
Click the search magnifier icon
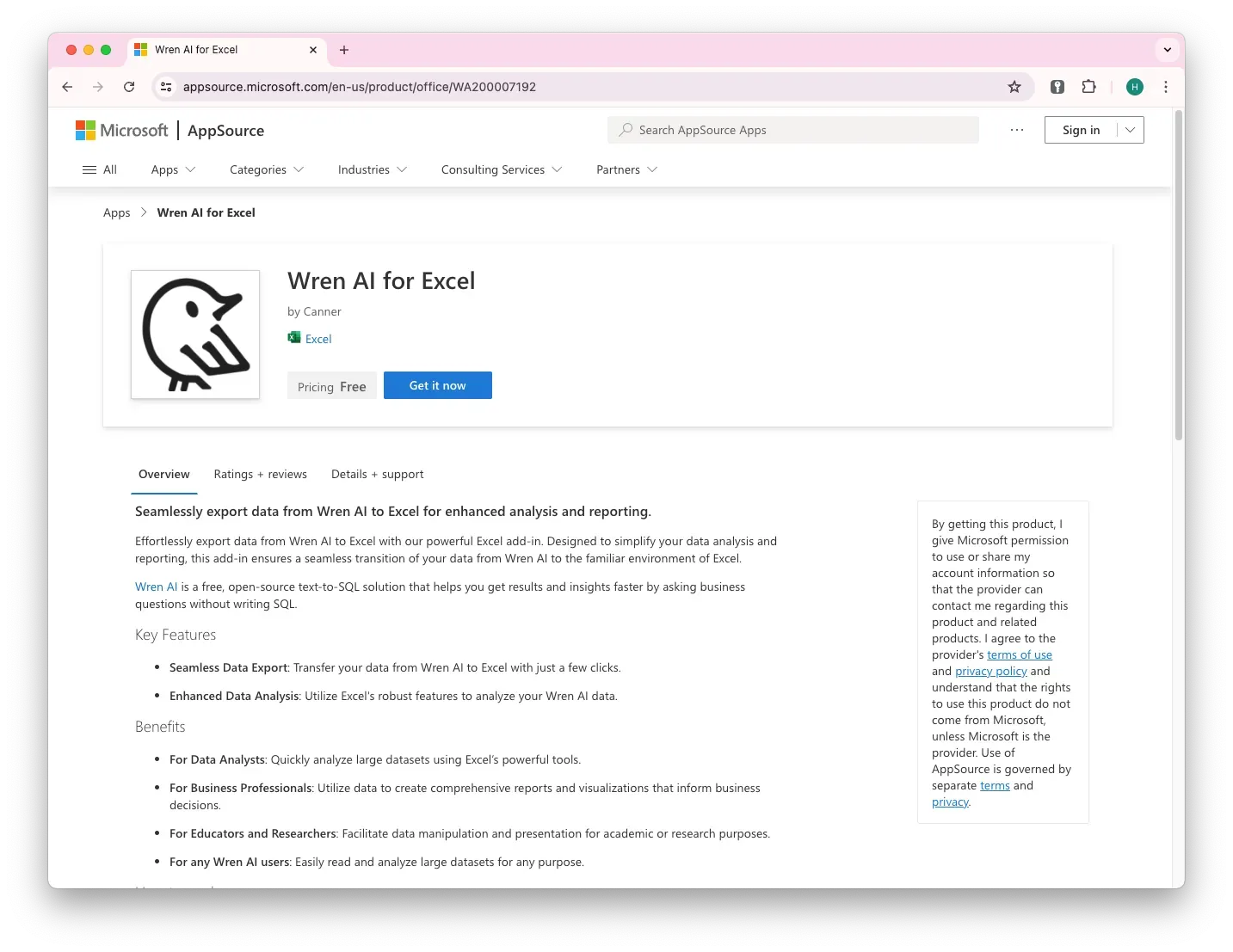coord(626,130)
